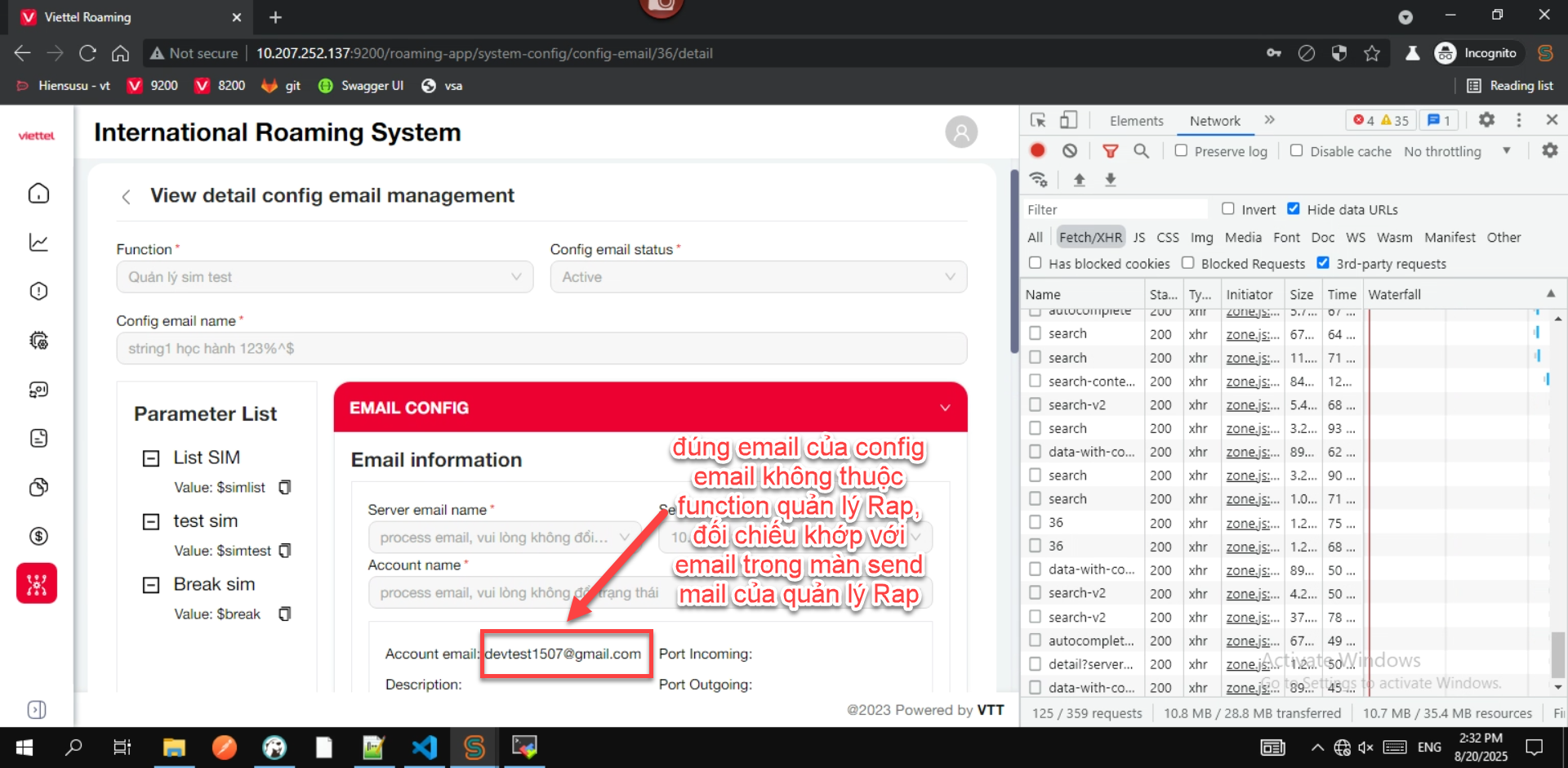Click the DevTools filter funnel icon
Screen dimensions: 1568x768
tap(1110, 151)
